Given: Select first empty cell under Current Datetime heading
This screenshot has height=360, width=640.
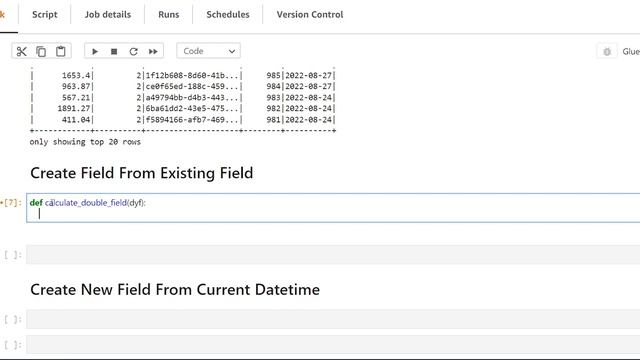Looking at the screenshot, I should click(x=333, y=319).
